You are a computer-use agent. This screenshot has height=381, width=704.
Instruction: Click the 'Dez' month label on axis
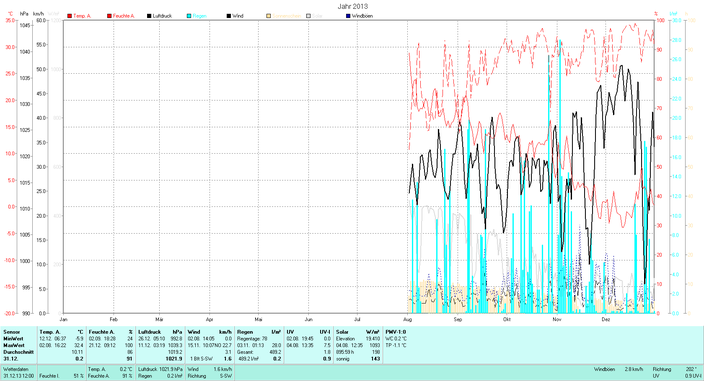[x=606, y=320]
